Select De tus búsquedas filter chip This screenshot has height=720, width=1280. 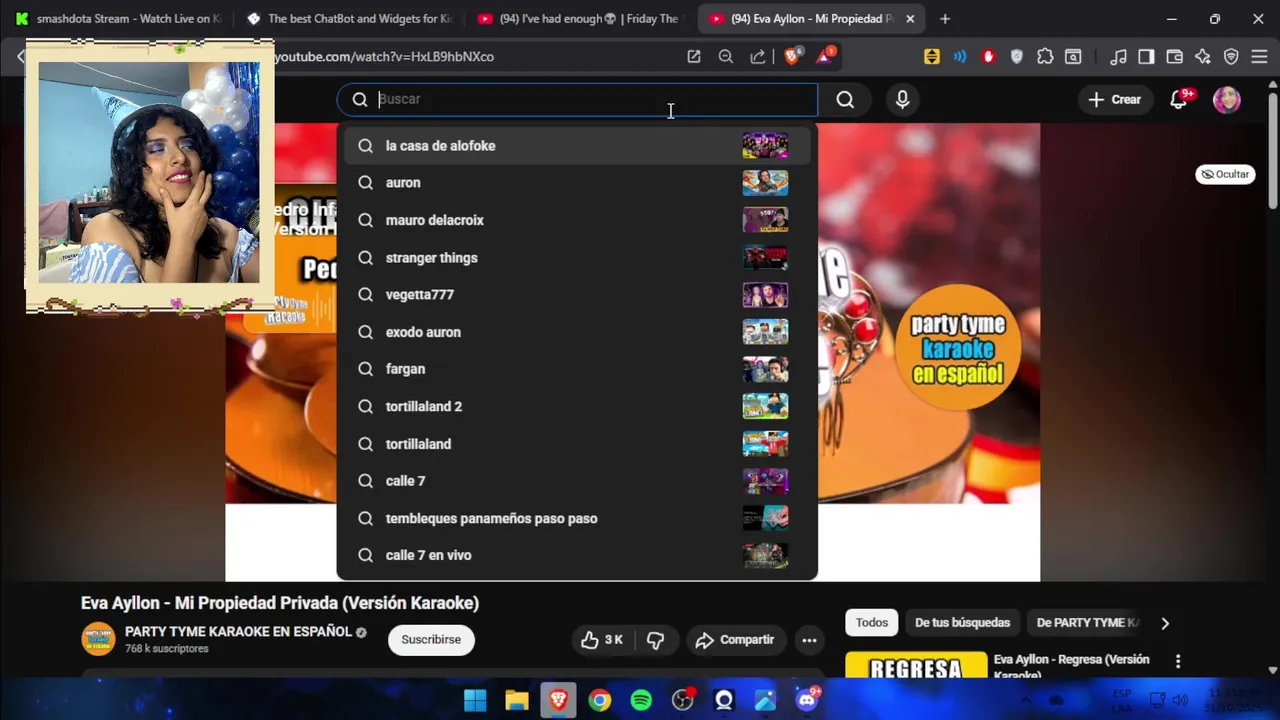coord(962,622)
